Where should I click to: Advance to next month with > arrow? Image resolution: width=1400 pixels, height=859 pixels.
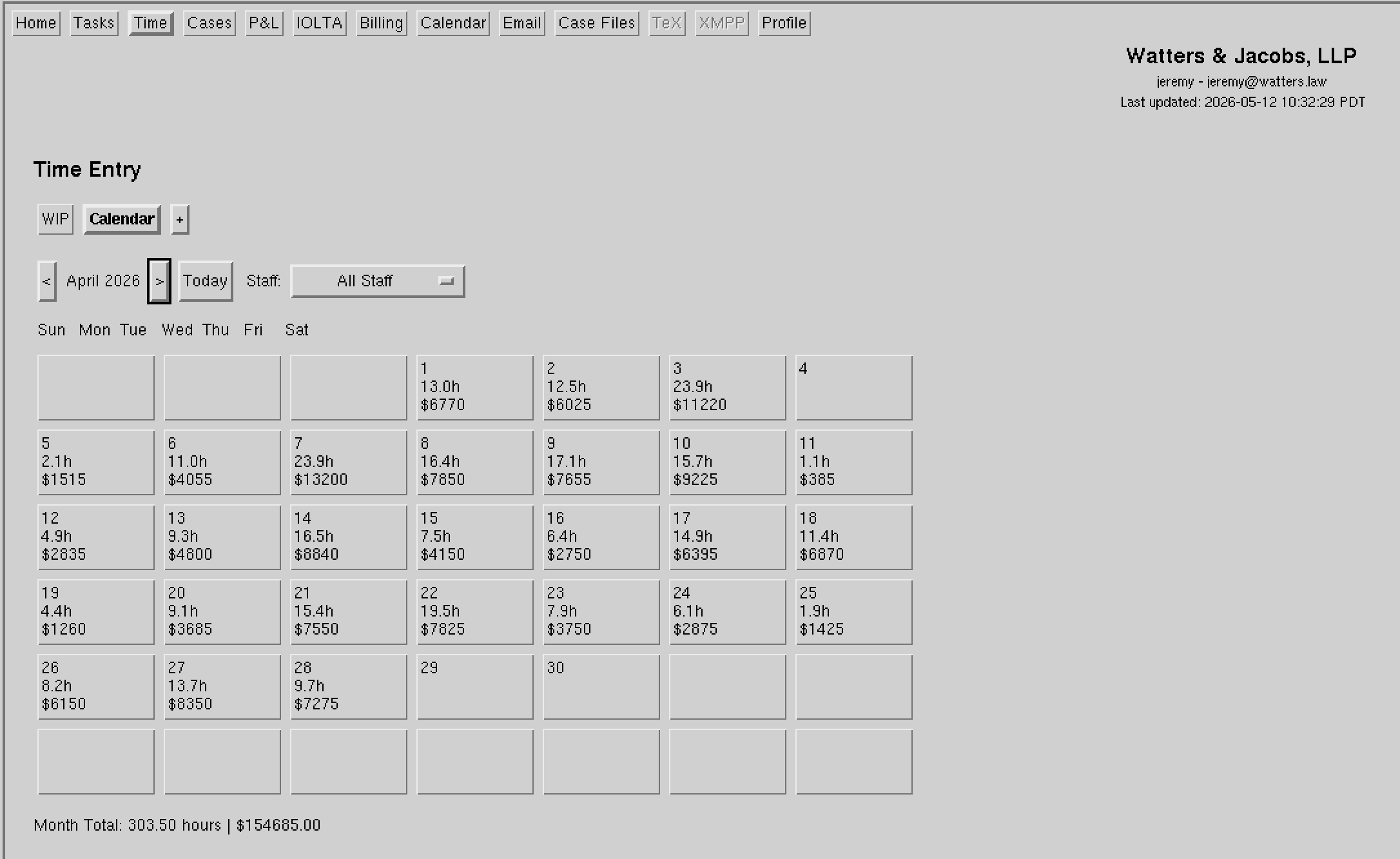159,281
